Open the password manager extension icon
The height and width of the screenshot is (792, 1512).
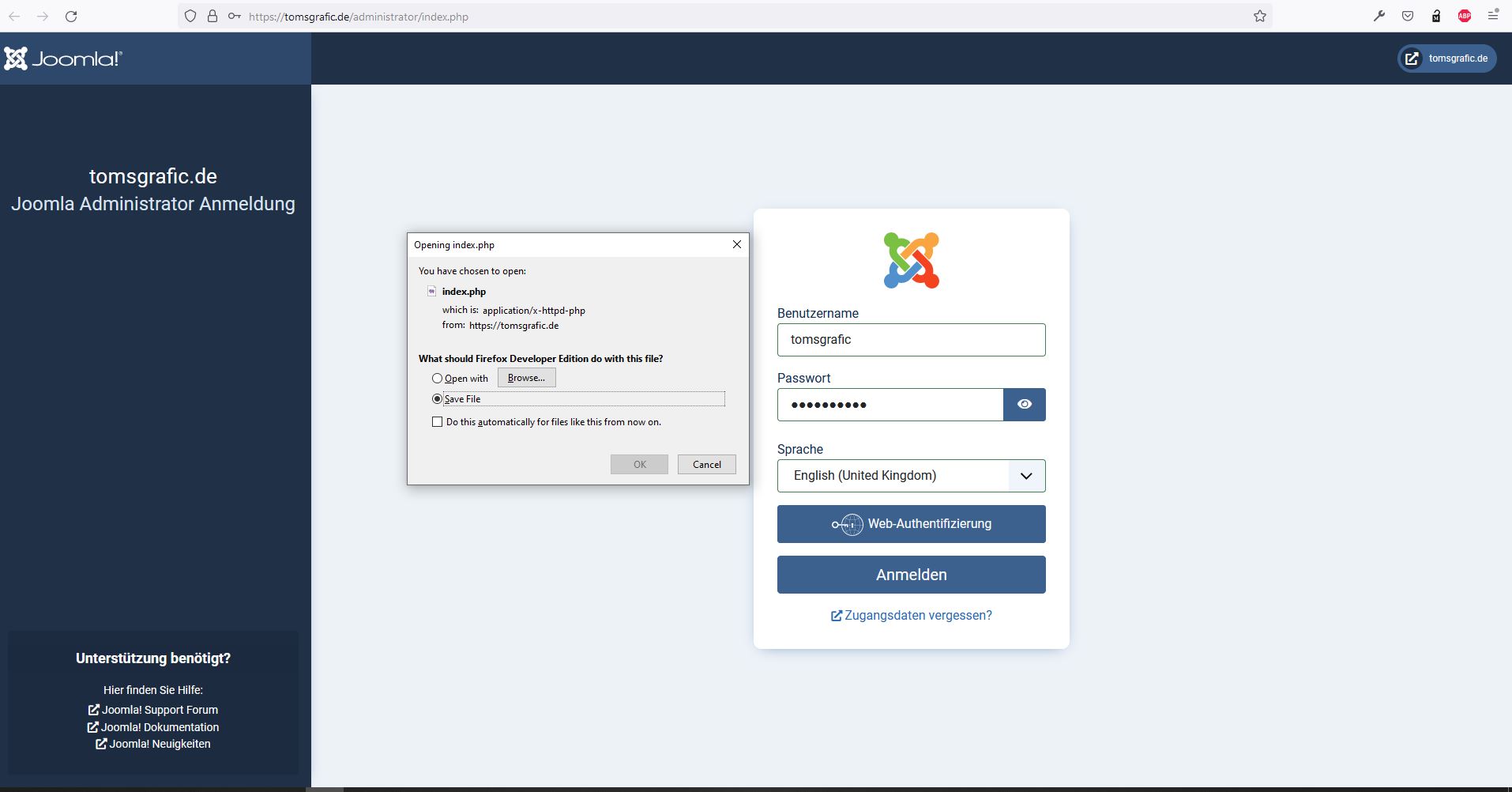pyautogui.click(x=1436, y=16)
